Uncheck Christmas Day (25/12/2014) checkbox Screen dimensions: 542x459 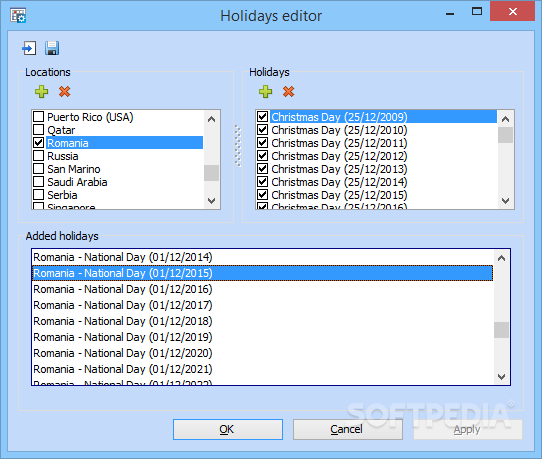pos(262,181)
